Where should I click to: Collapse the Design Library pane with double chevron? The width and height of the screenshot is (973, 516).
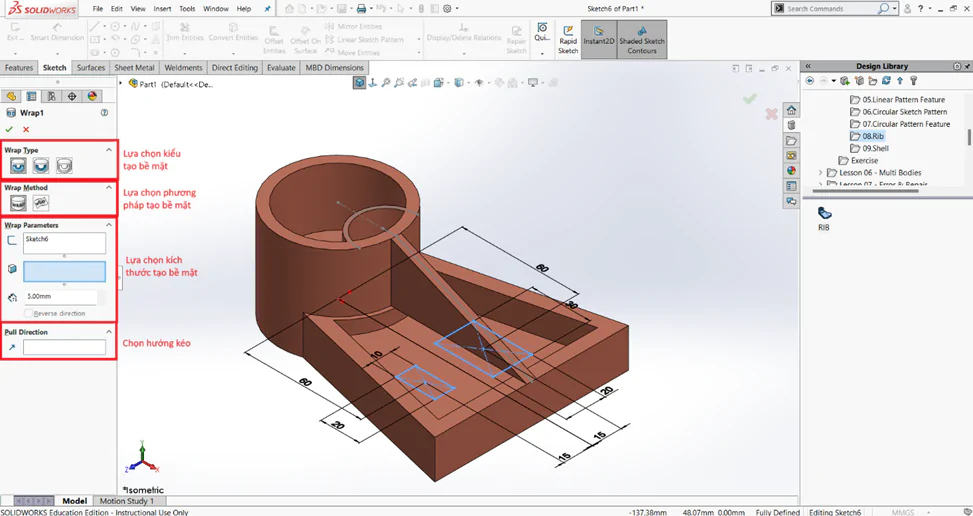[x=809, y=66]
